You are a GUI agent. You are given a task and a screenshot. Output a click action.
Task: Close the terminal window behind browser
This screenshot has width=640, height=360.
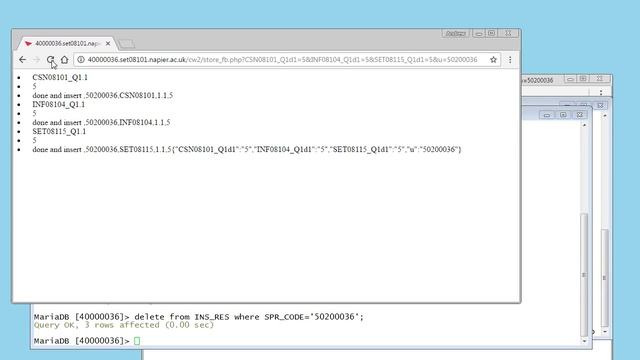coord(580,116)
